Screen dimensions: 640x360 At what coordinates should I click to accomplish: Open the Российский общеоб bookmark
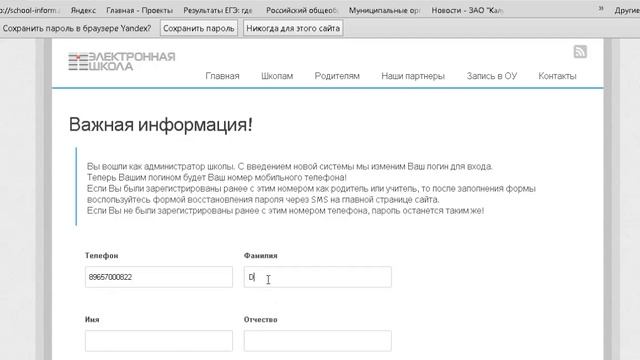click(x=302, y=10)
